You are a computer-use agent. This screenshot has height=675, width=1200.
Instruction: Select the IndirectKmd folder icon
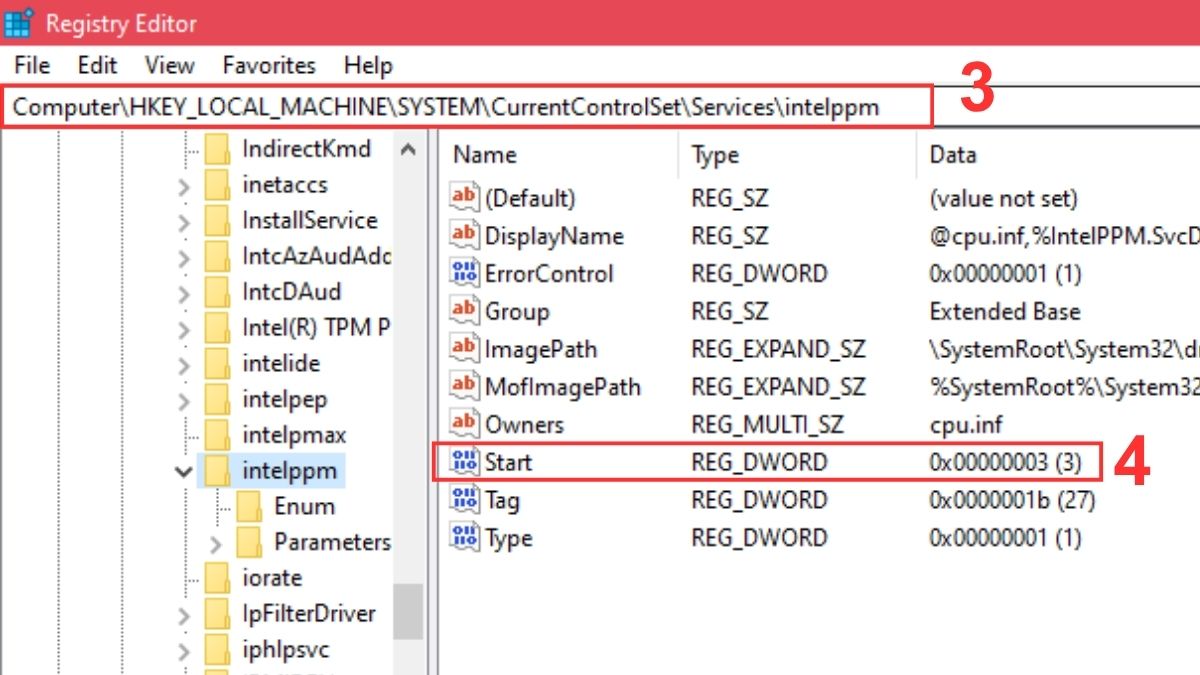[x=218, y=149]
